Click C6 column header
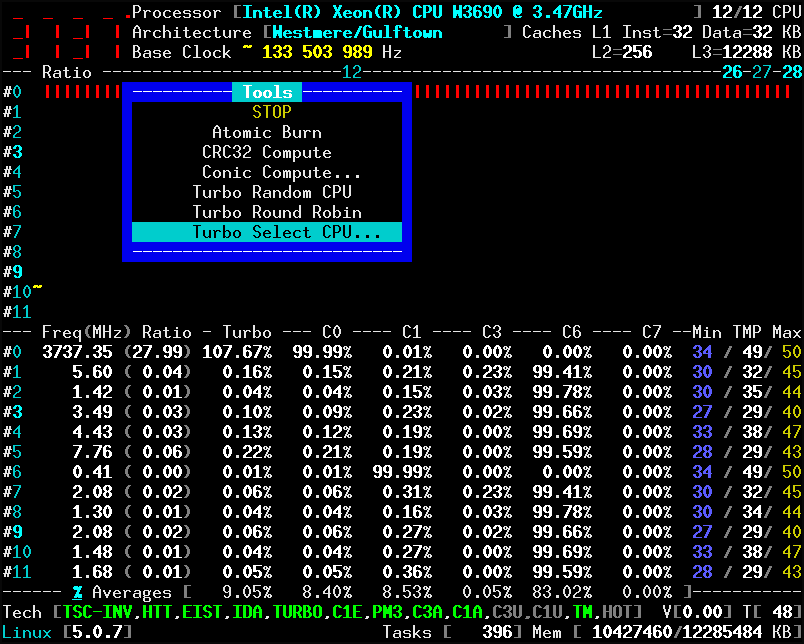The image size is (804, 644). coord(572,332)
